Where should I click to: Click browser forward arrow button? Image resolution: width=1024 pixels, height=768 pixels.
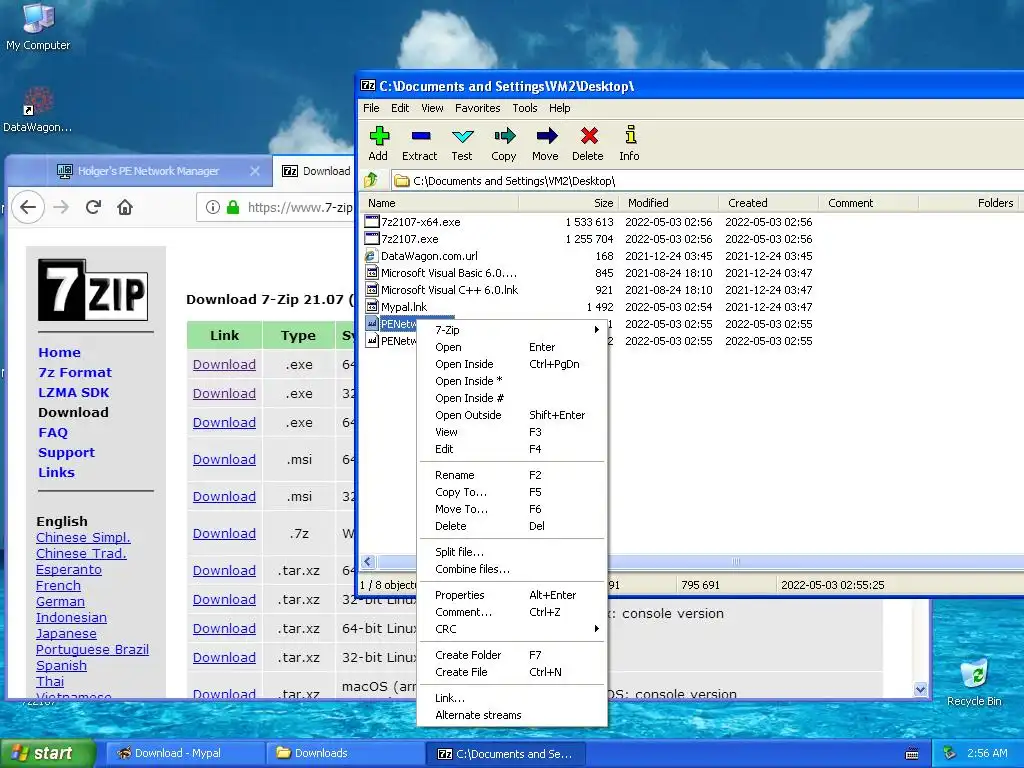61,208
